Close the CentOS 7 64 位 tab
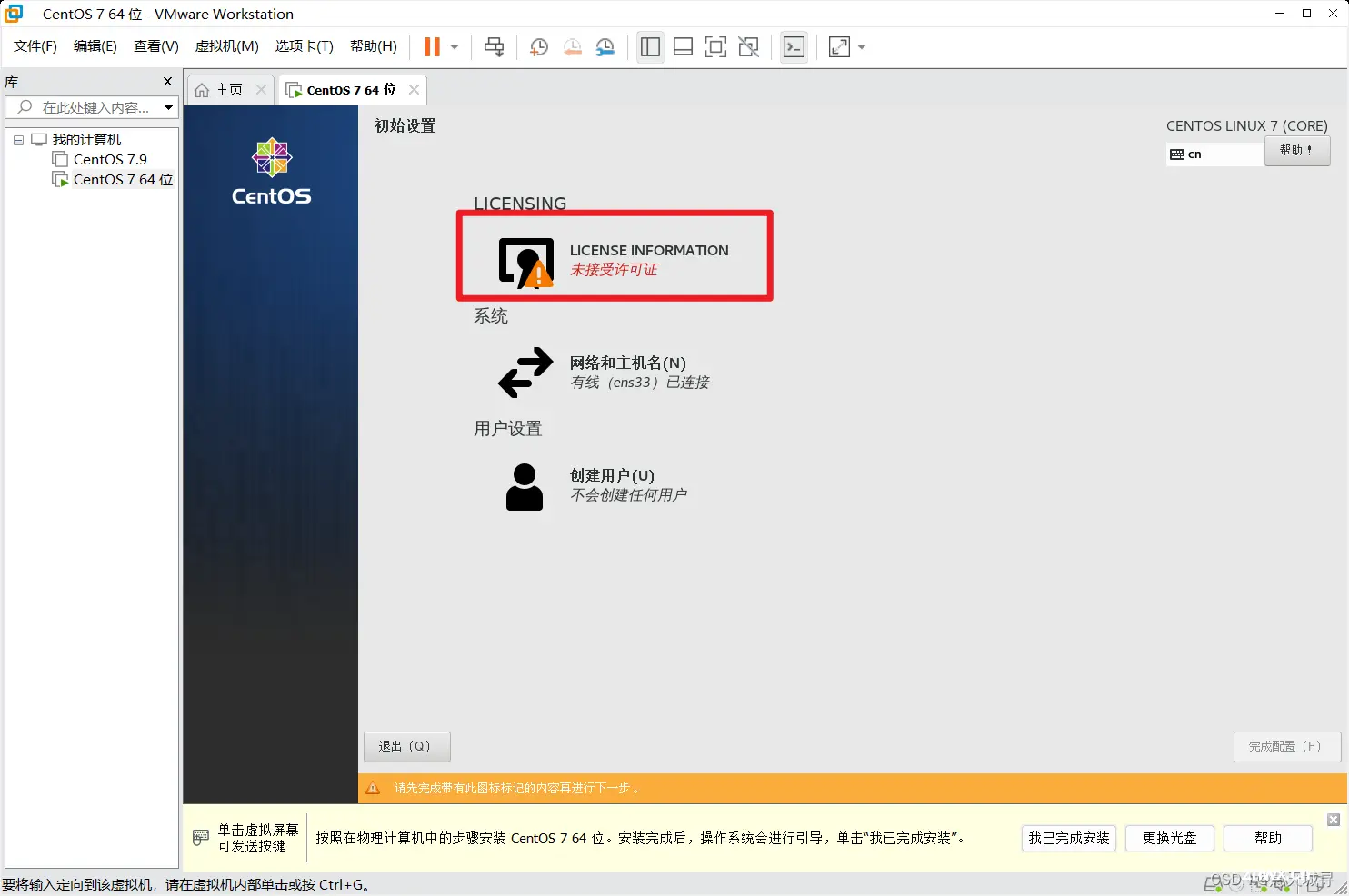The height and width of the screenshot is (896, 1349). pos(414,89)
